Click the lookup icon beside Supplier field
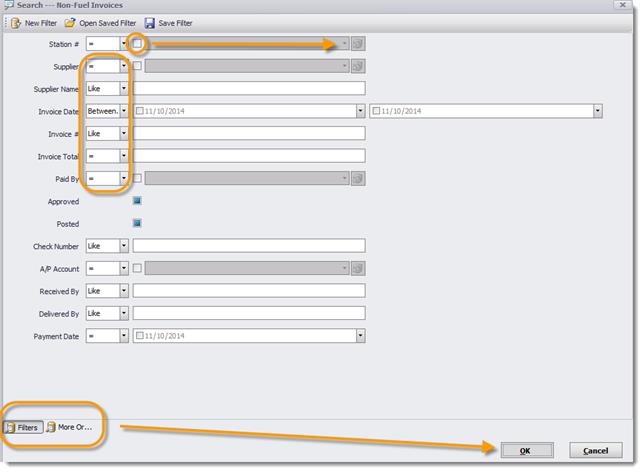 pyautogui.click(x=358, y=66)
